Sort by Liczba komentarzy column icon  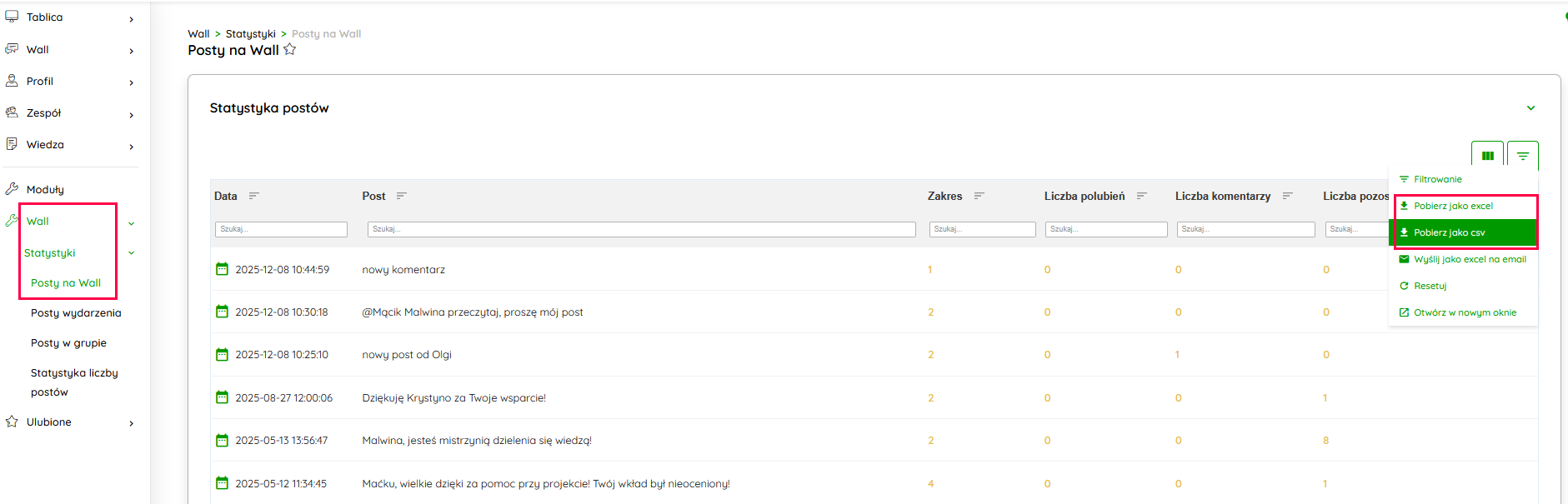click(x=1288, y=196)
